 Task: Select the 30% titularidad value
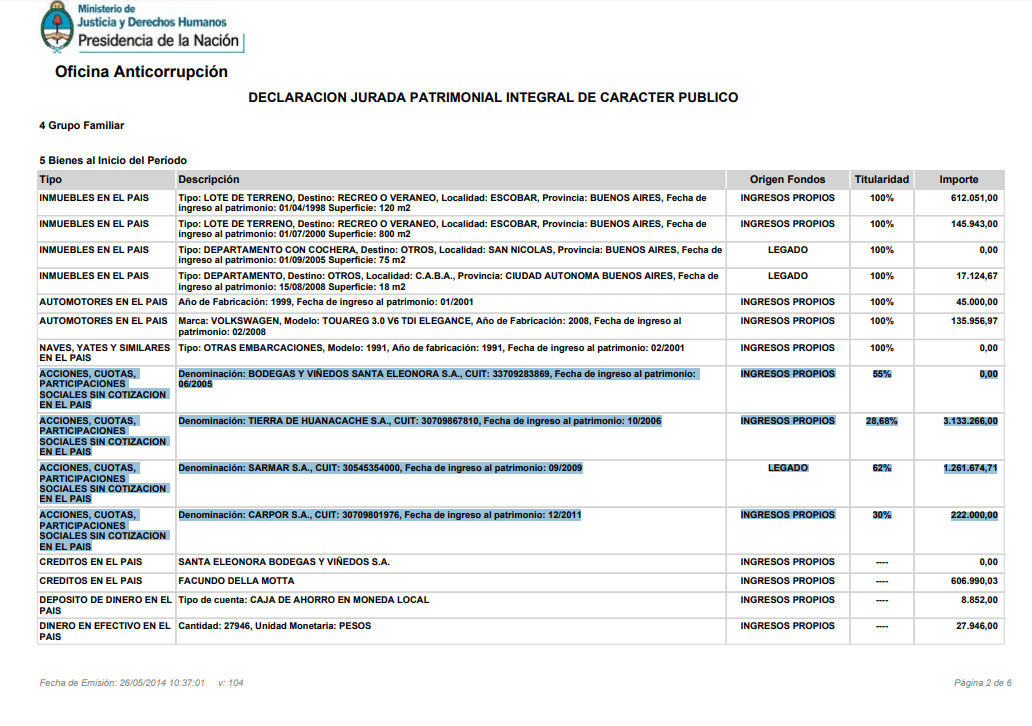click(881, 515)
